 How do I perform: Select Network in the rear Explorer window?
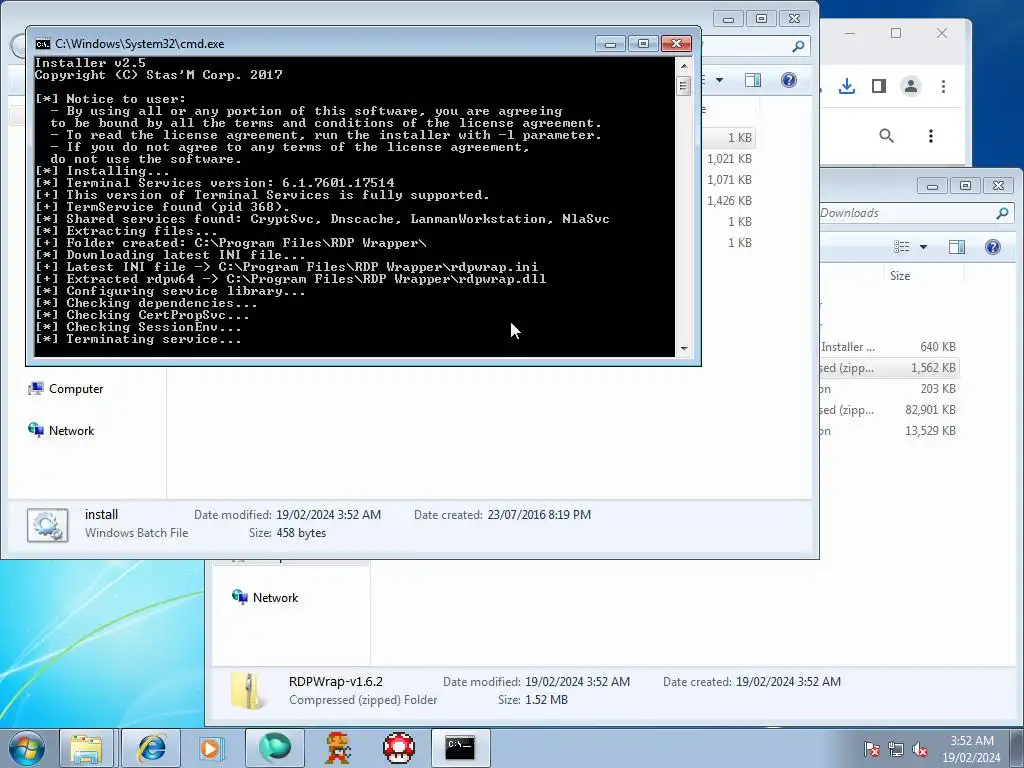(x=265, y=598)
